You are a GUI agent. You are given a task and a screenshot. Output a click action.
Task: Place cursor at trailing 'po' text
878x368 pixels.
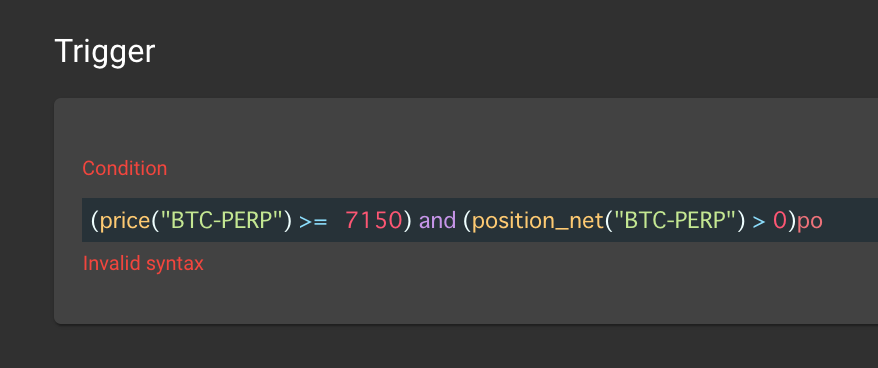[x=810, y=222]
